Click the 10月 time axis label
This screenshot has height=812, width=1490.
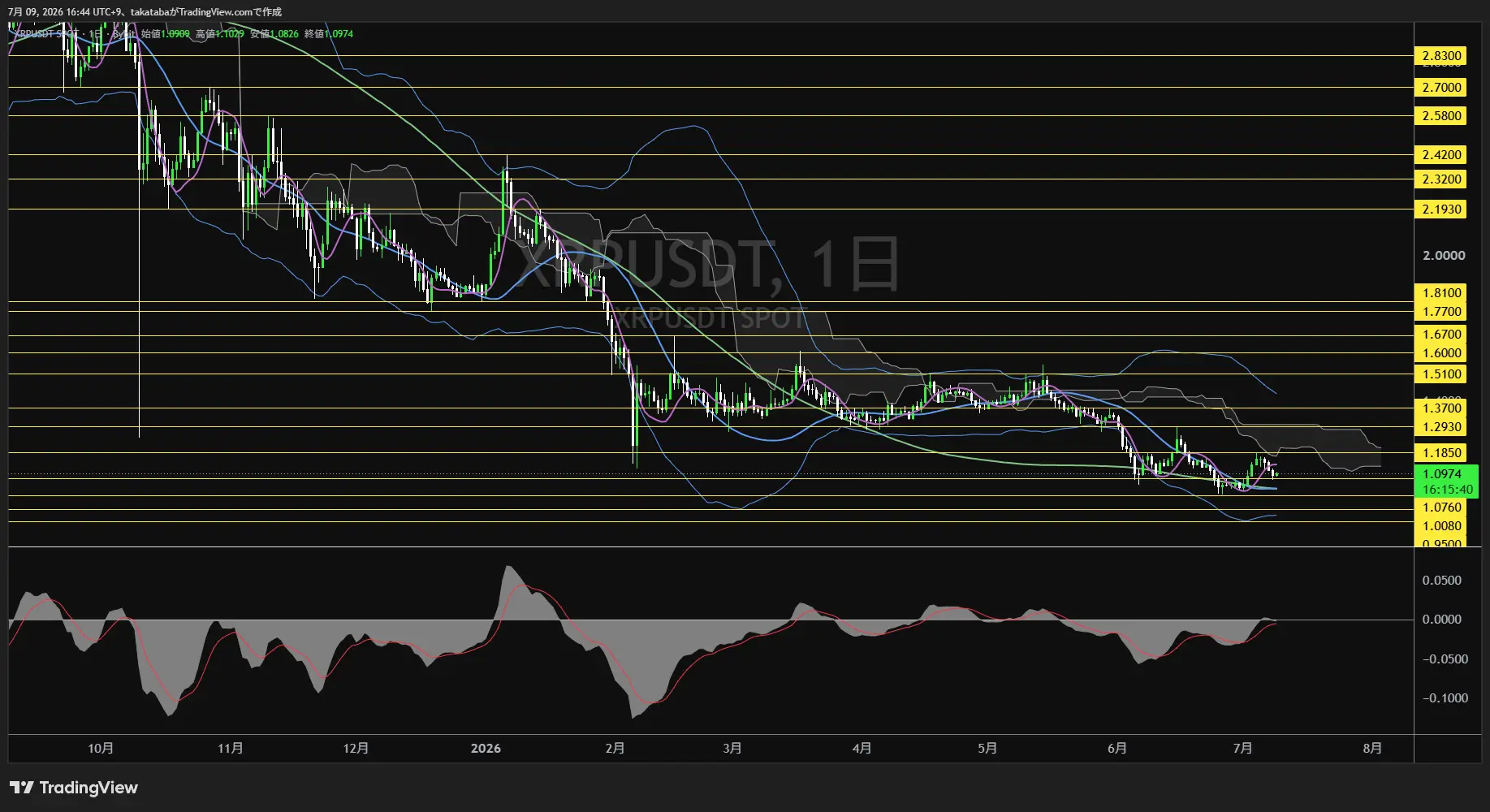(101, 748)
